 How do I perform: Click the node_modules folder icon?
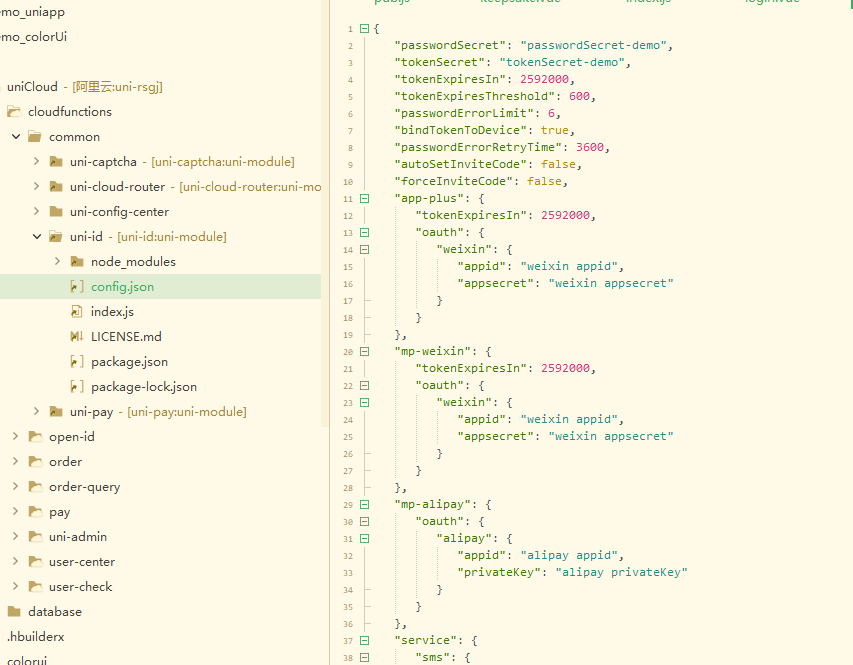coord(77,262)
